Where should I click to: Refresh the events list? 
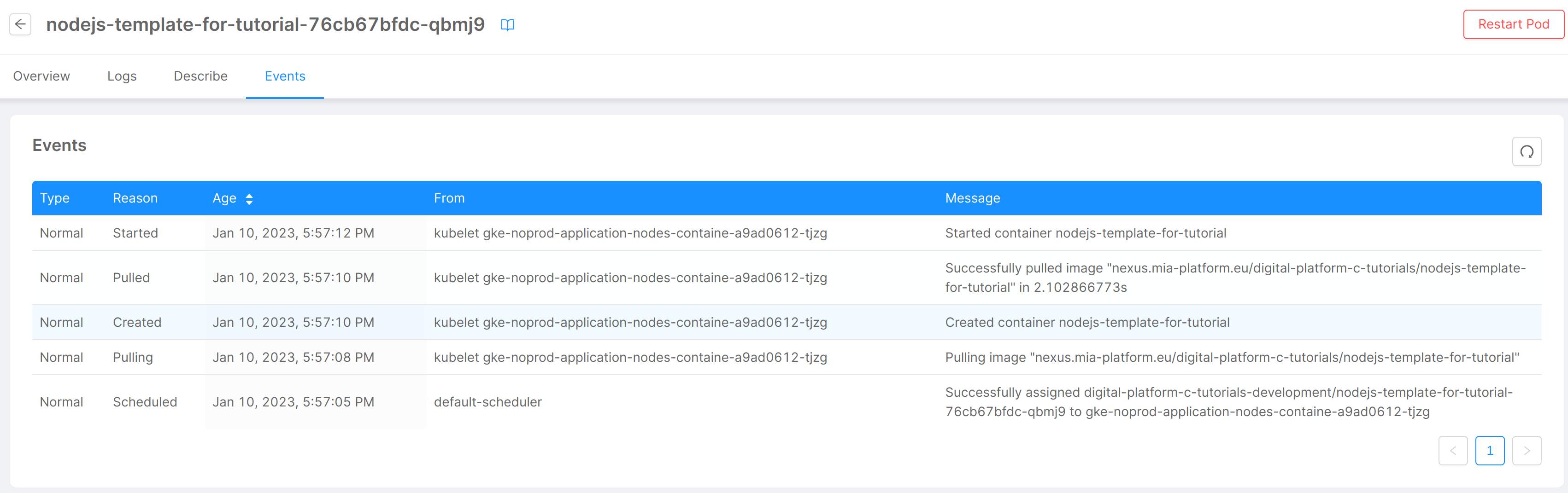[1526, 151]
